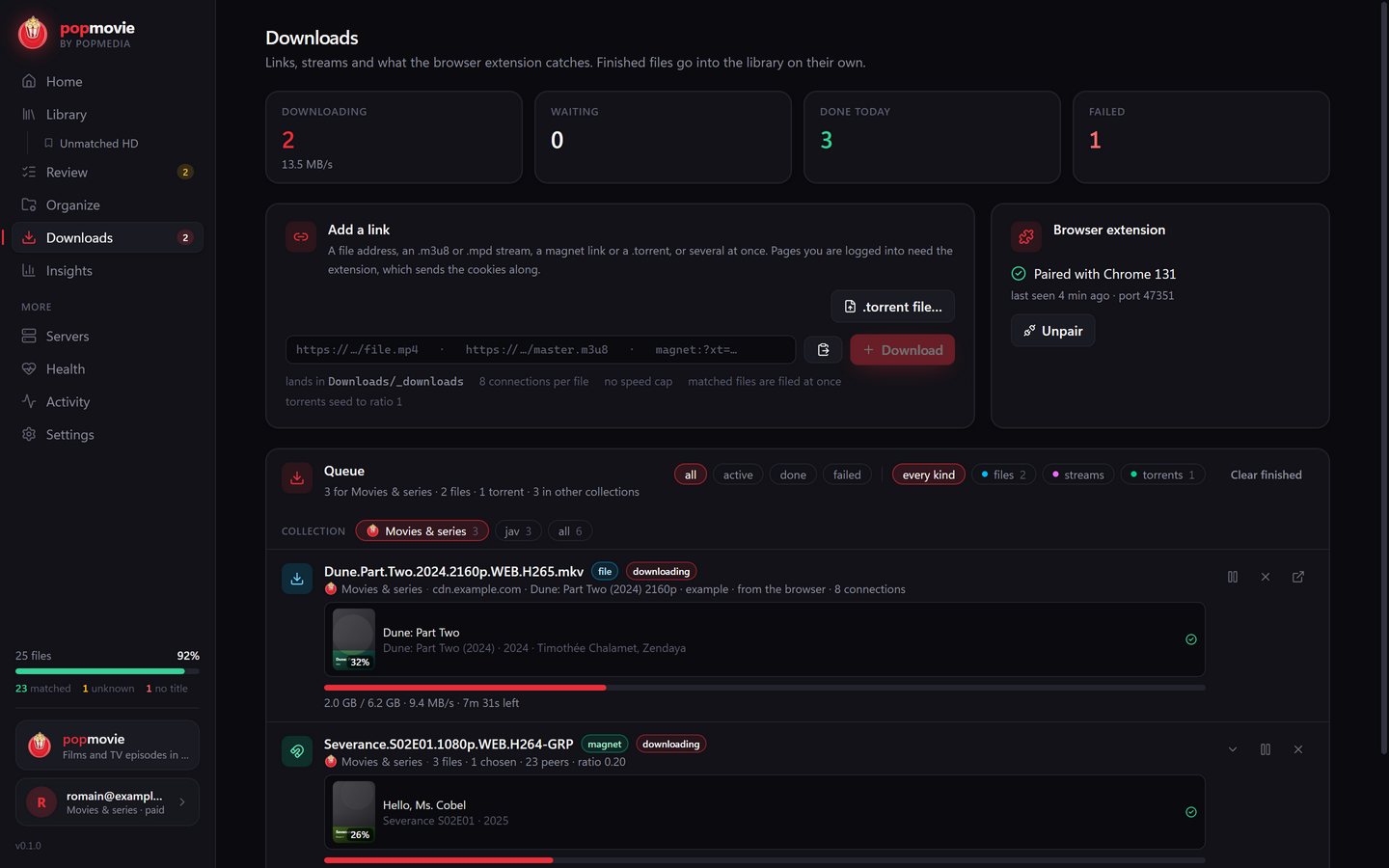Click the link address input field
The width and height of the screenshot is (1389, 868).
540,349
